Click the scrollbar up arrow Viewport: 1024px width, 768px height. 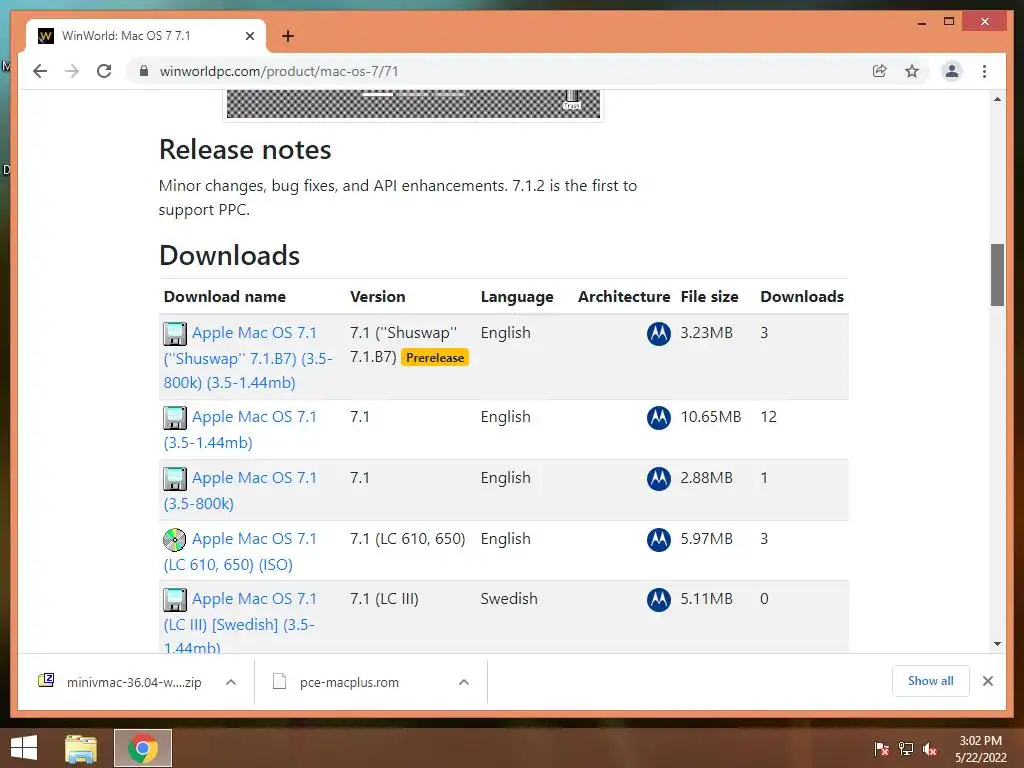(997, 99)
